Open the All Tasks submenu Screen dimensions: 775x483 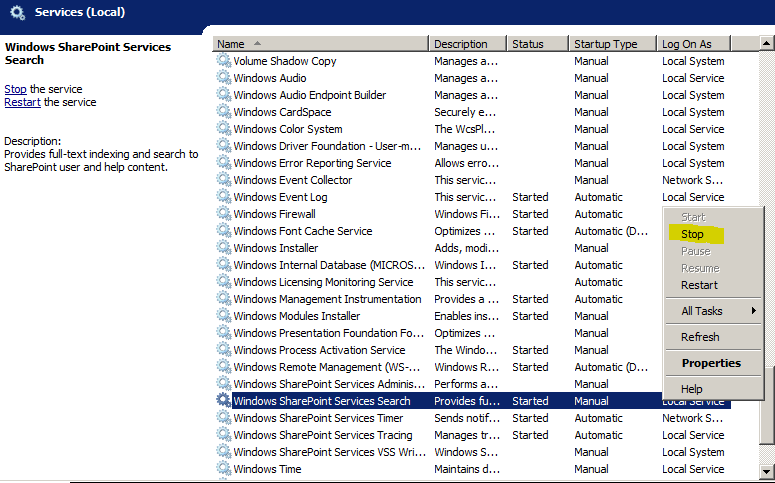coord(712,311)
